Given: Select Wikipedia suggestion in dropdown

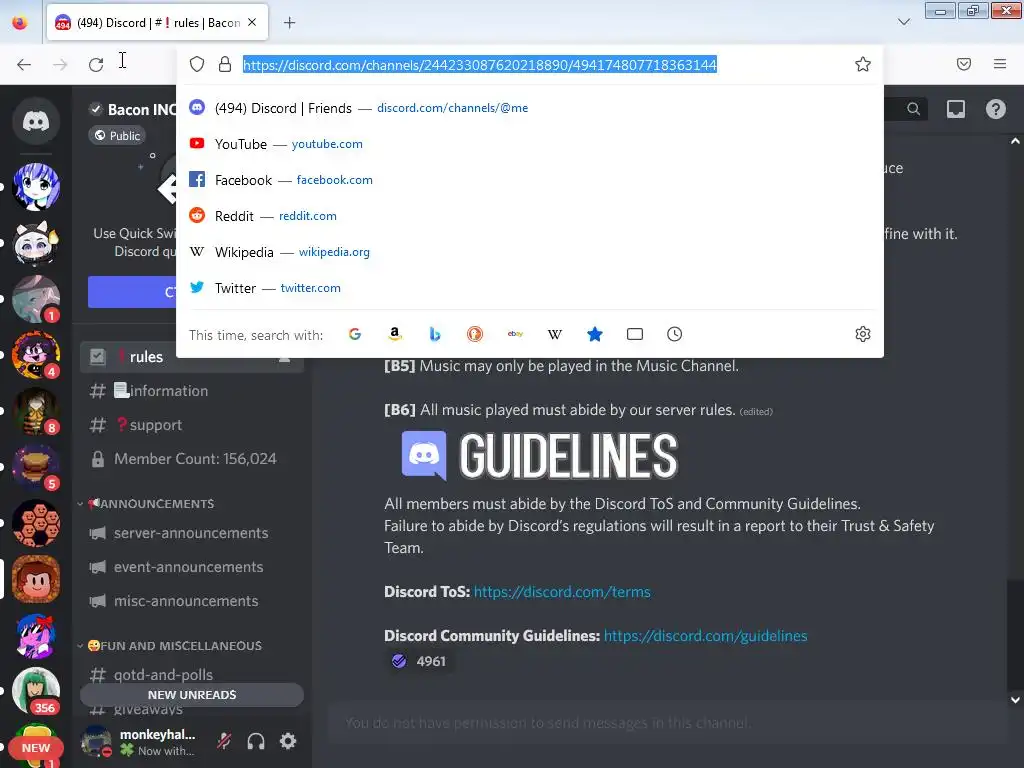Looking at the screenshot, I should tap(530, 251).
